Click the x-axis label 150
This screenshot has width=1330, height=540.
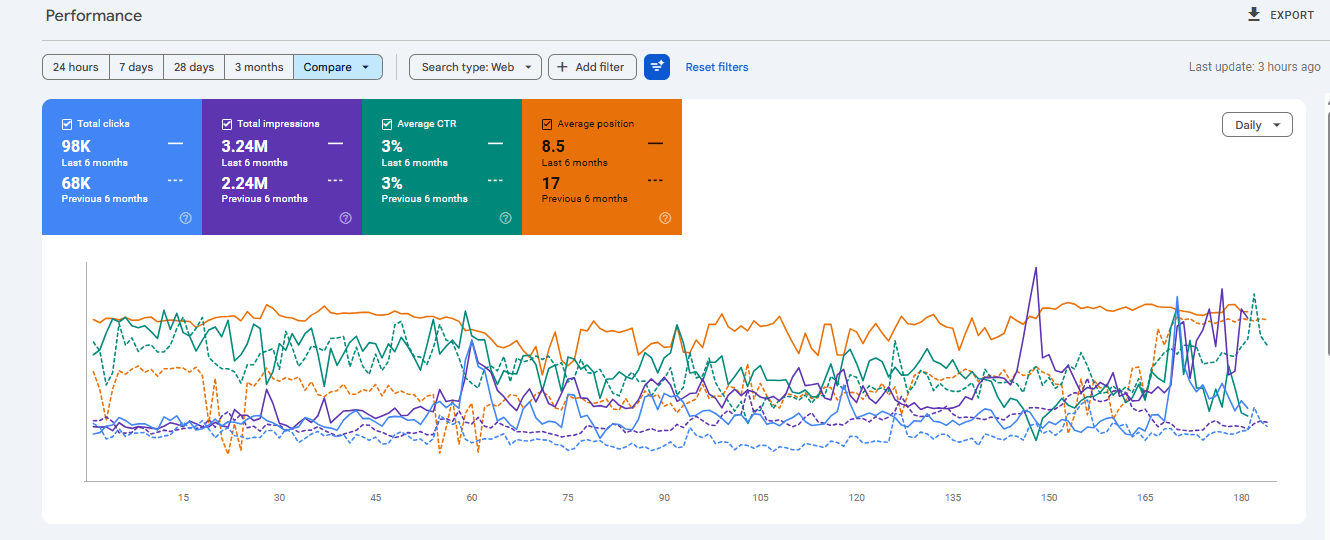coord(1049,497)
